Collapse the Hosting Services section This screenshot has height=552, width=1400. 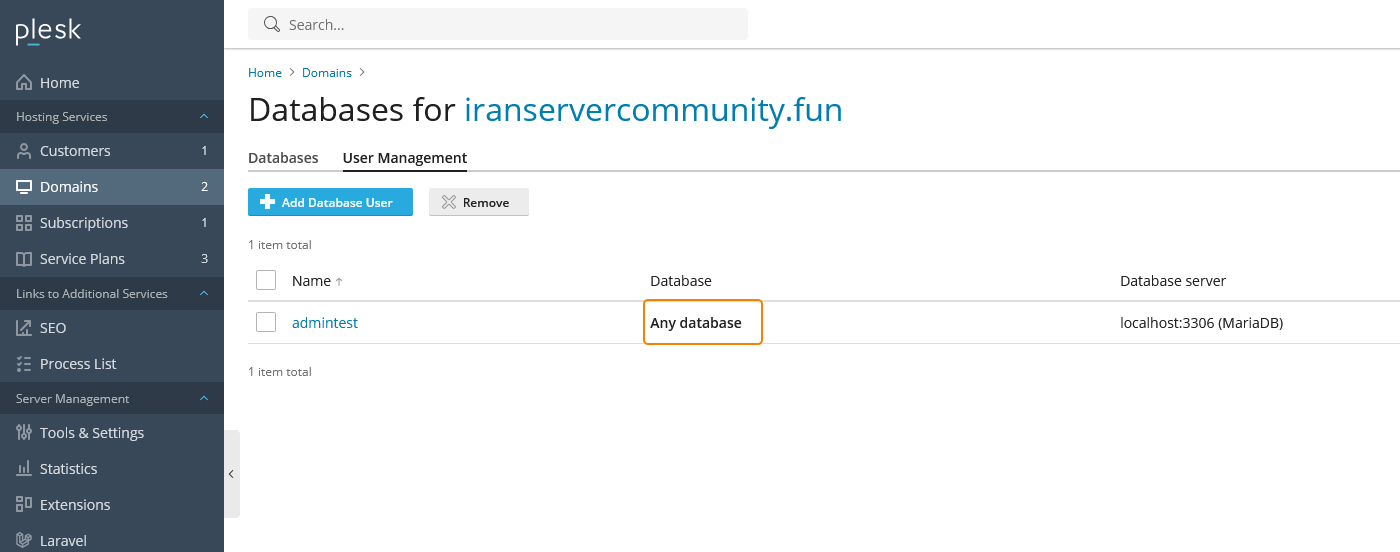[204, 117]
